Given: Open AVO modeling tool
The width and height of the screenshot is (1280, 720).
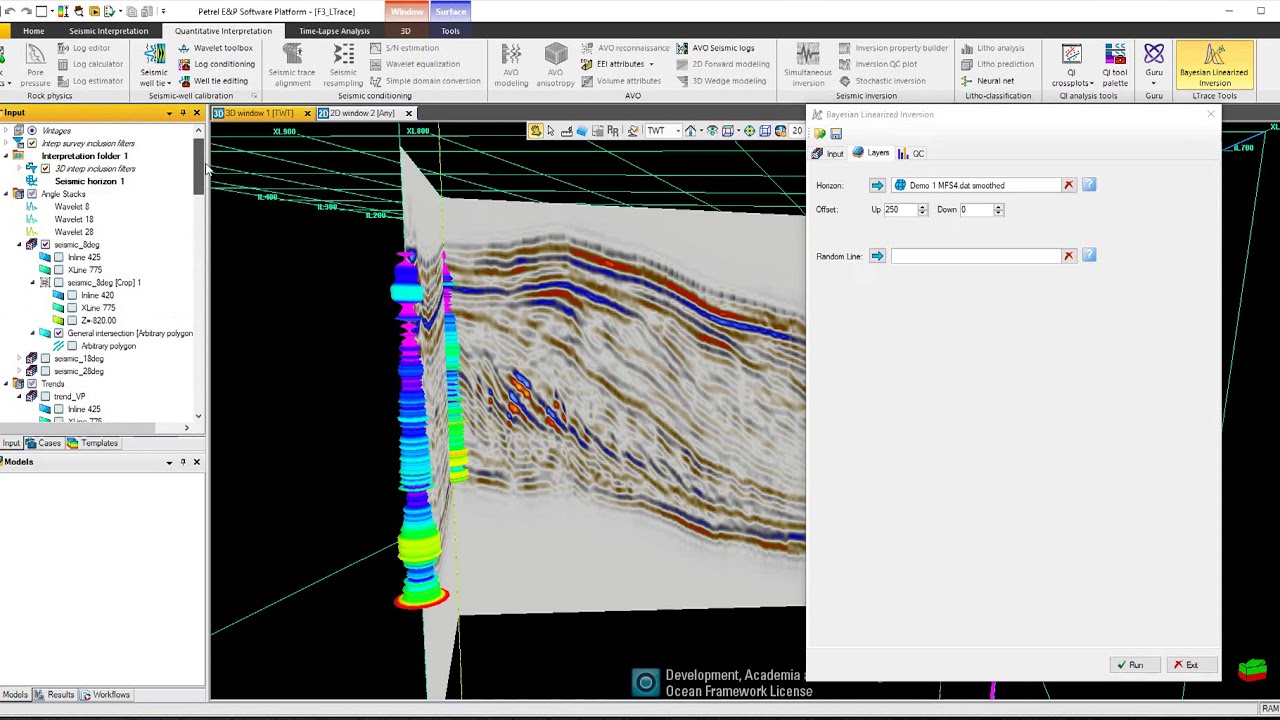Looking at the screenshot, I should click(x=511, y=66).
